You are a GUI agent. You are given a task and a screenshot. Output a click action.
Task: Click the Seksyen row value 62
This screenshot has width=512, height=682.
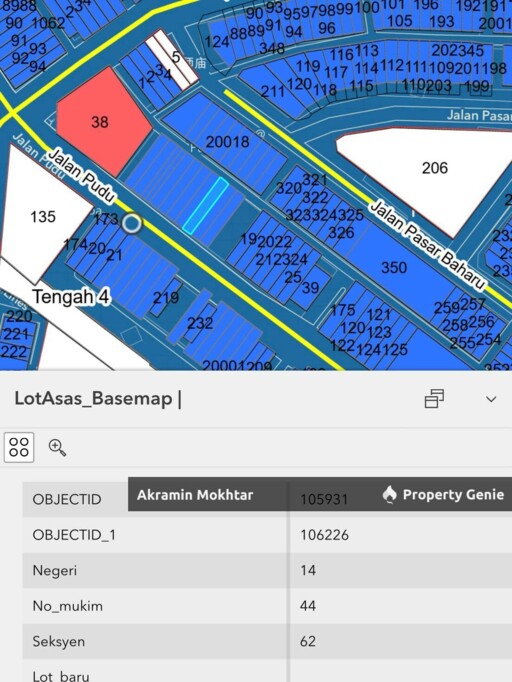tap(308, 641)
